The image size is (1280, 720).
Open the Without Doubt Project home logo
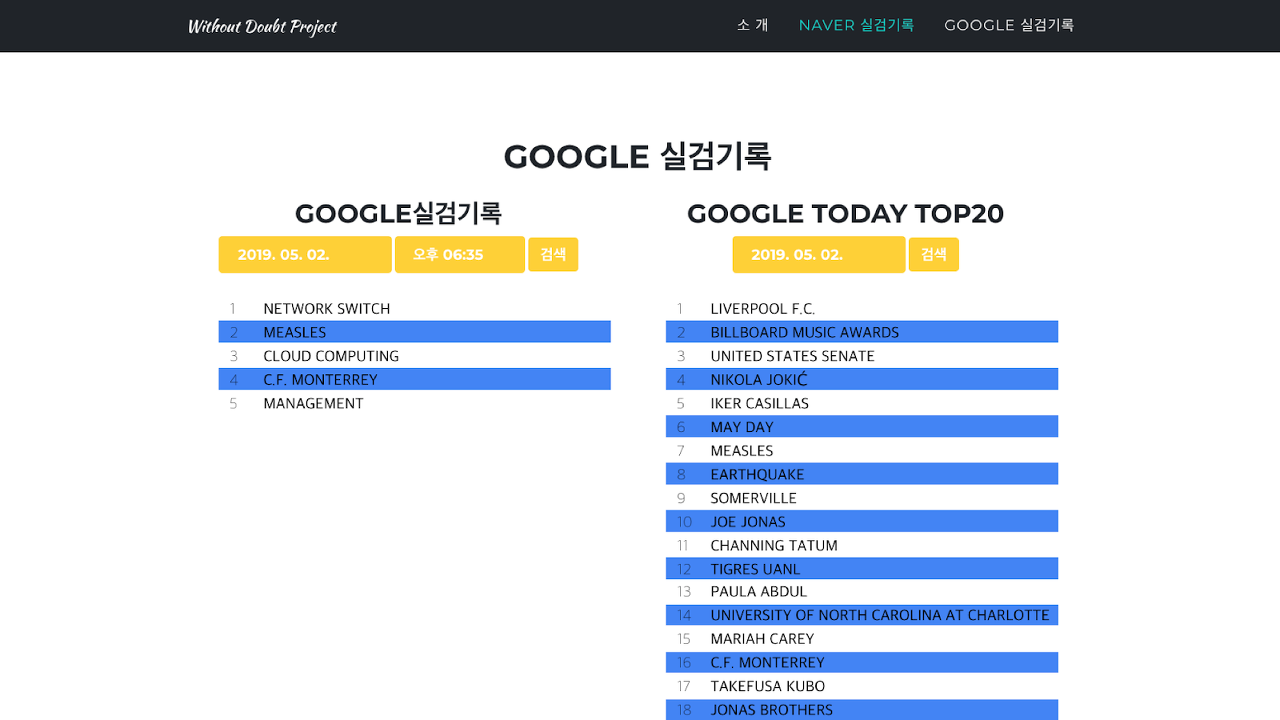pyautogui.click(x=262, y=26)
